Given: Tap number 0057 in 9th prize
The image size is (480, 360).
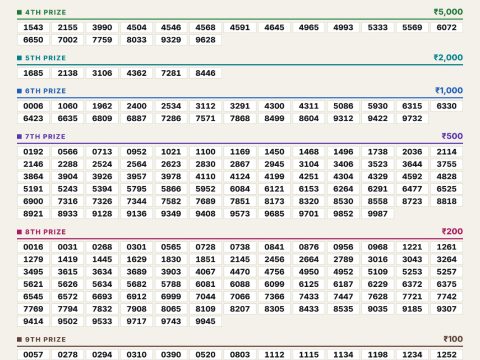Looking at the screenshot, I should (x=33, y=355).
